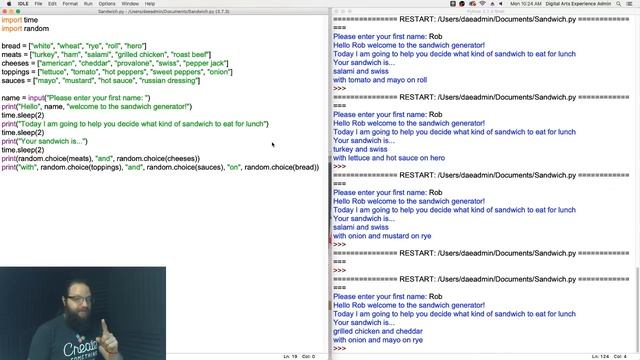Click the 'import time' line in editor
Image resolution: width=640 pixels, height=360 pixels.
click(x=20, y=20)
